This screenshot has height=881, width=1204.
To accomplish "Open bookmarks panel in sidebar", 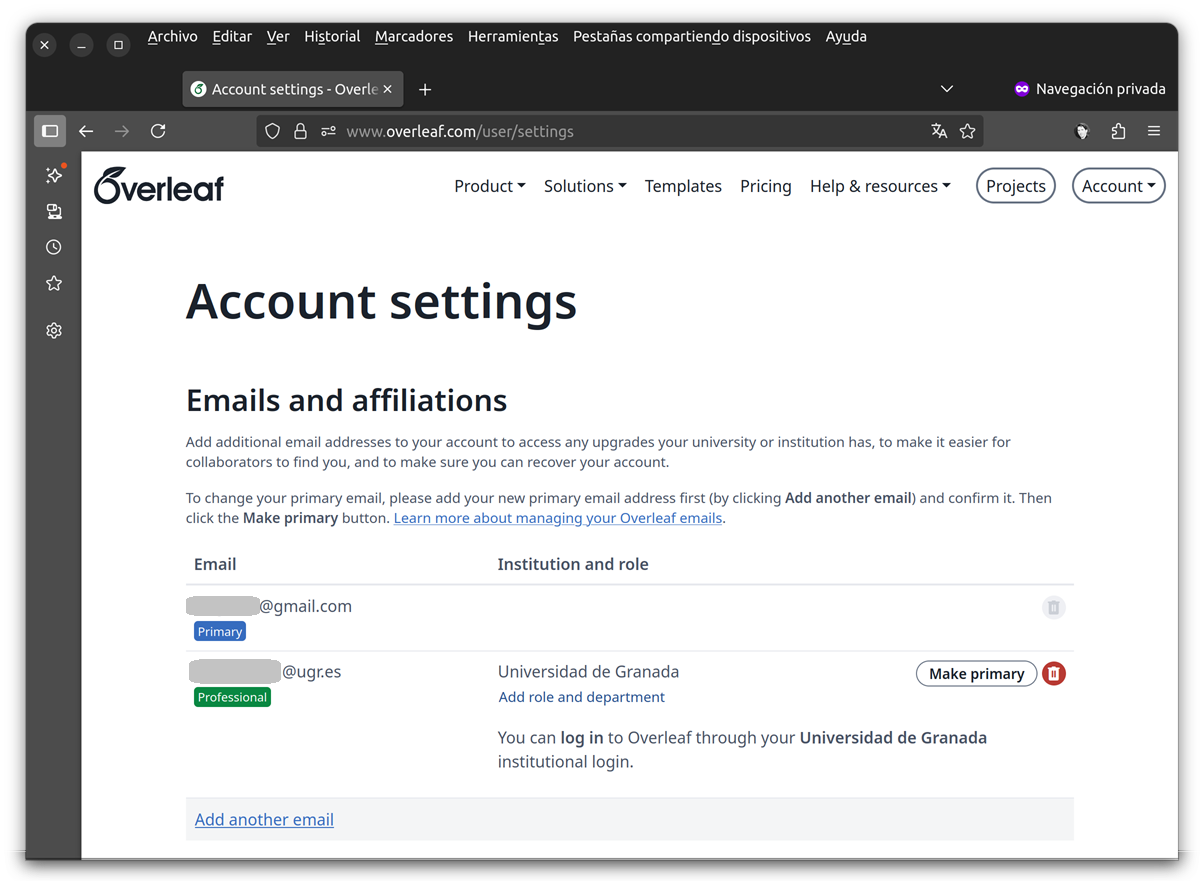I will point(54,284).
